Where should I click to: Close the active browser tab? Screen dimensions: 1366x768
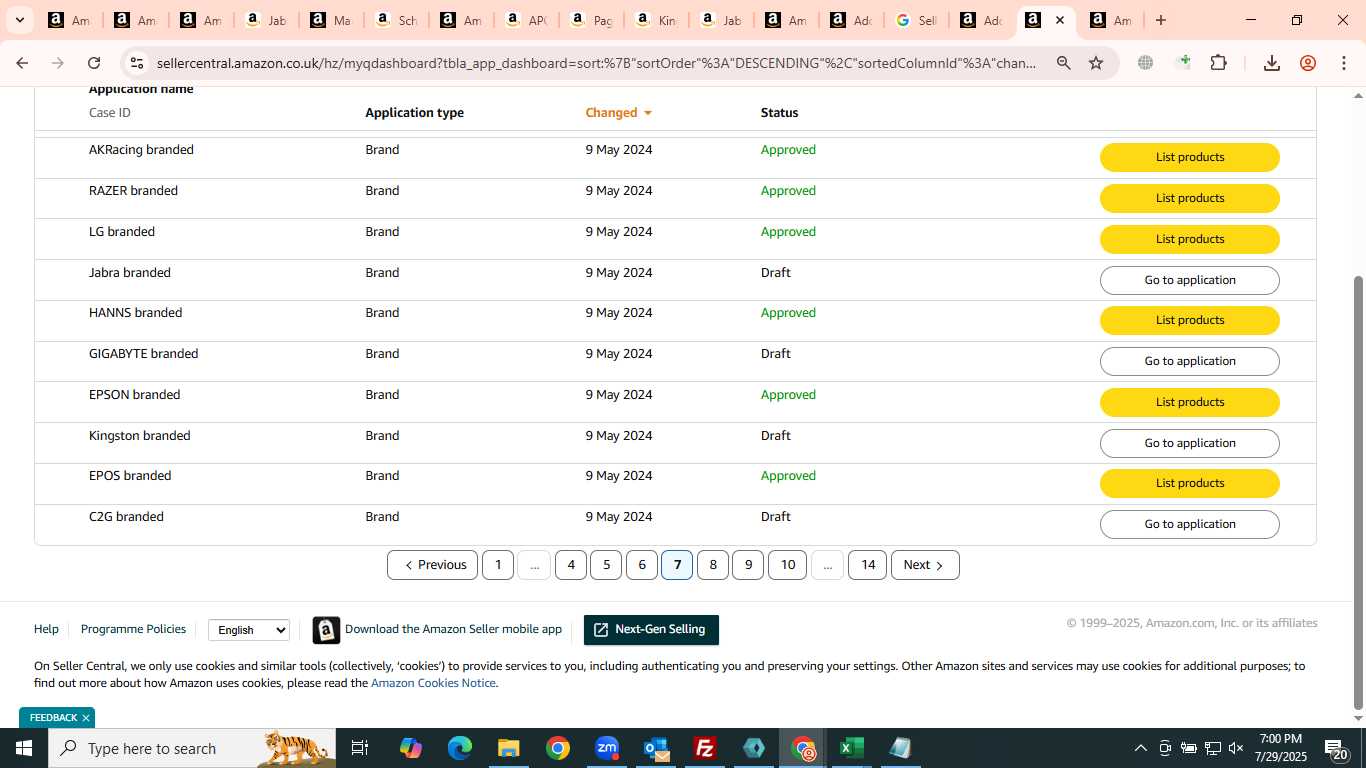[1060, 20]
